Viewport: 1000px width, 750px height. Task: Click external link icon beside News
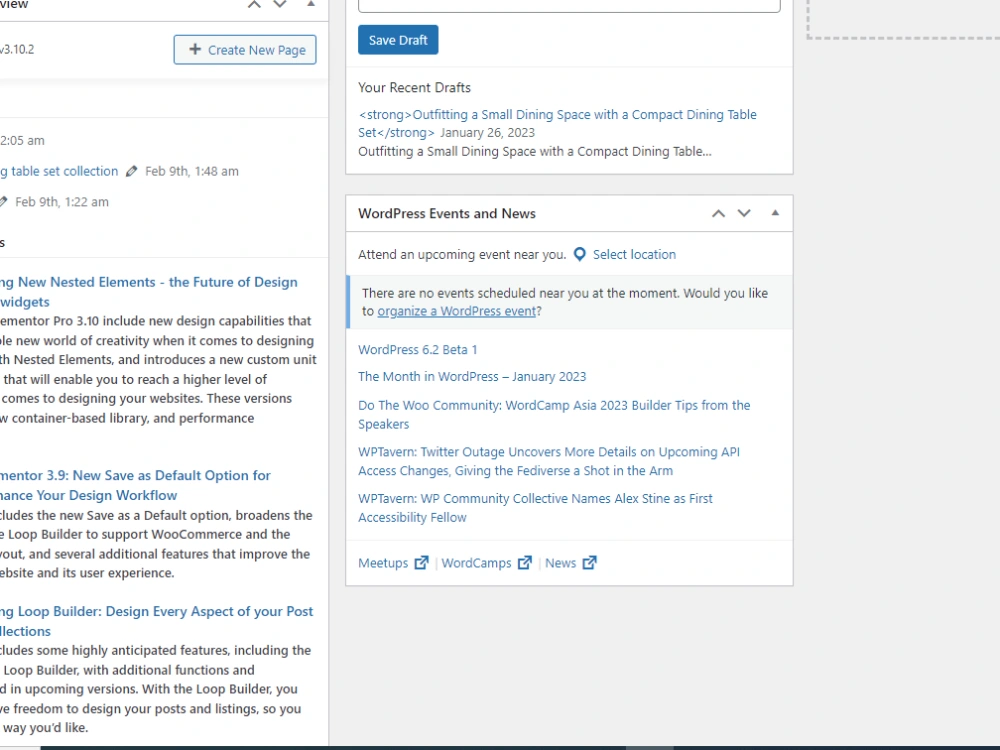coord(590,562)
